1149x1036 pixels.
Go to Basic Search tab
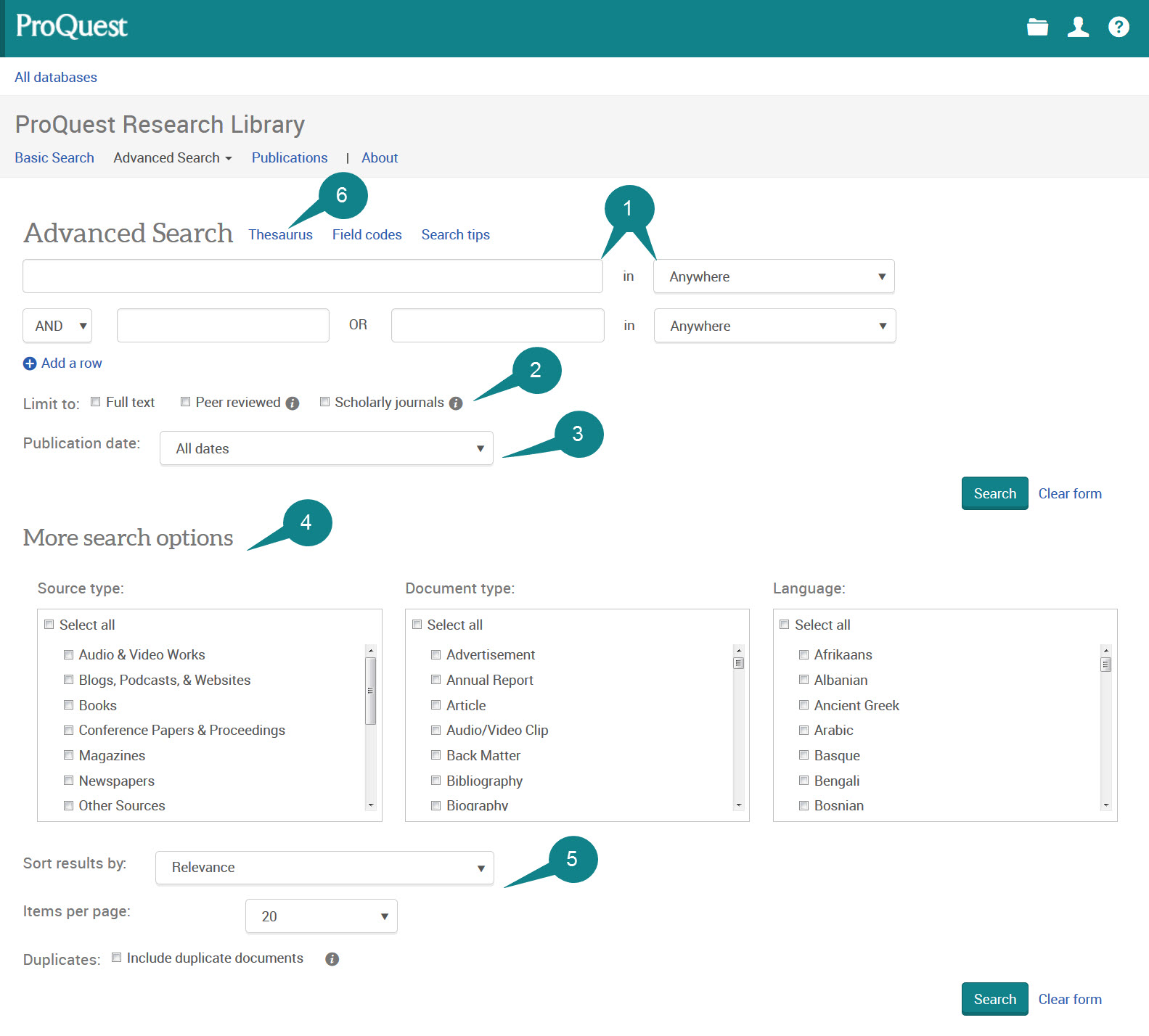(x=54, y=157)
